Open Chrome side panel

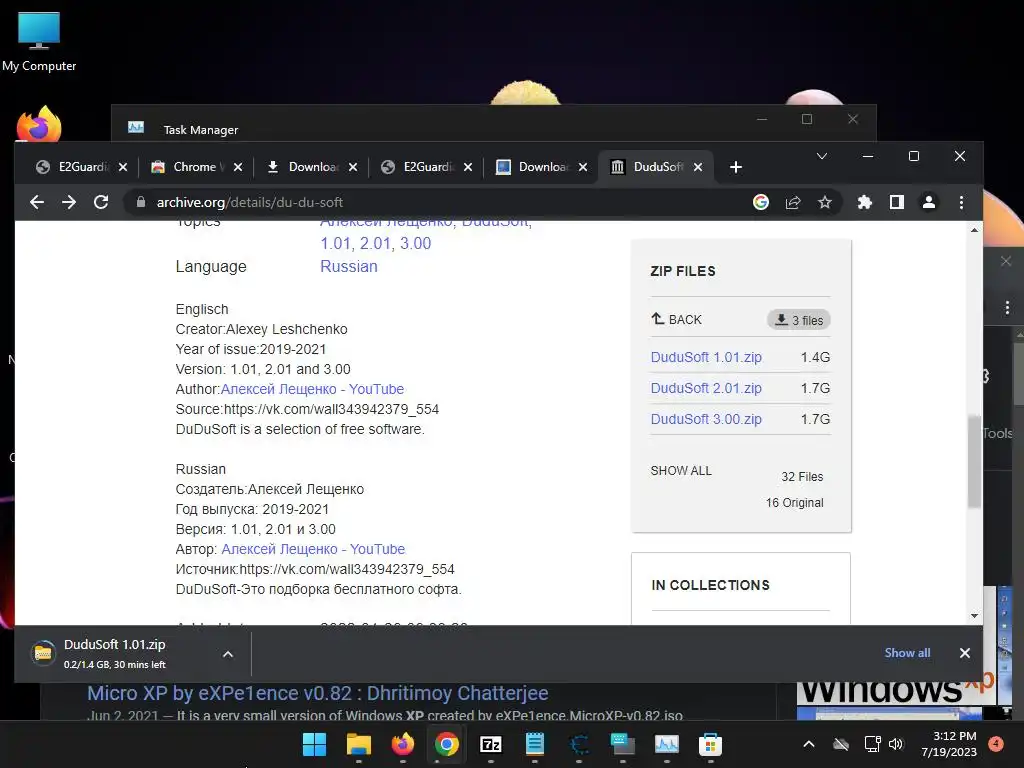coord(897,202)
